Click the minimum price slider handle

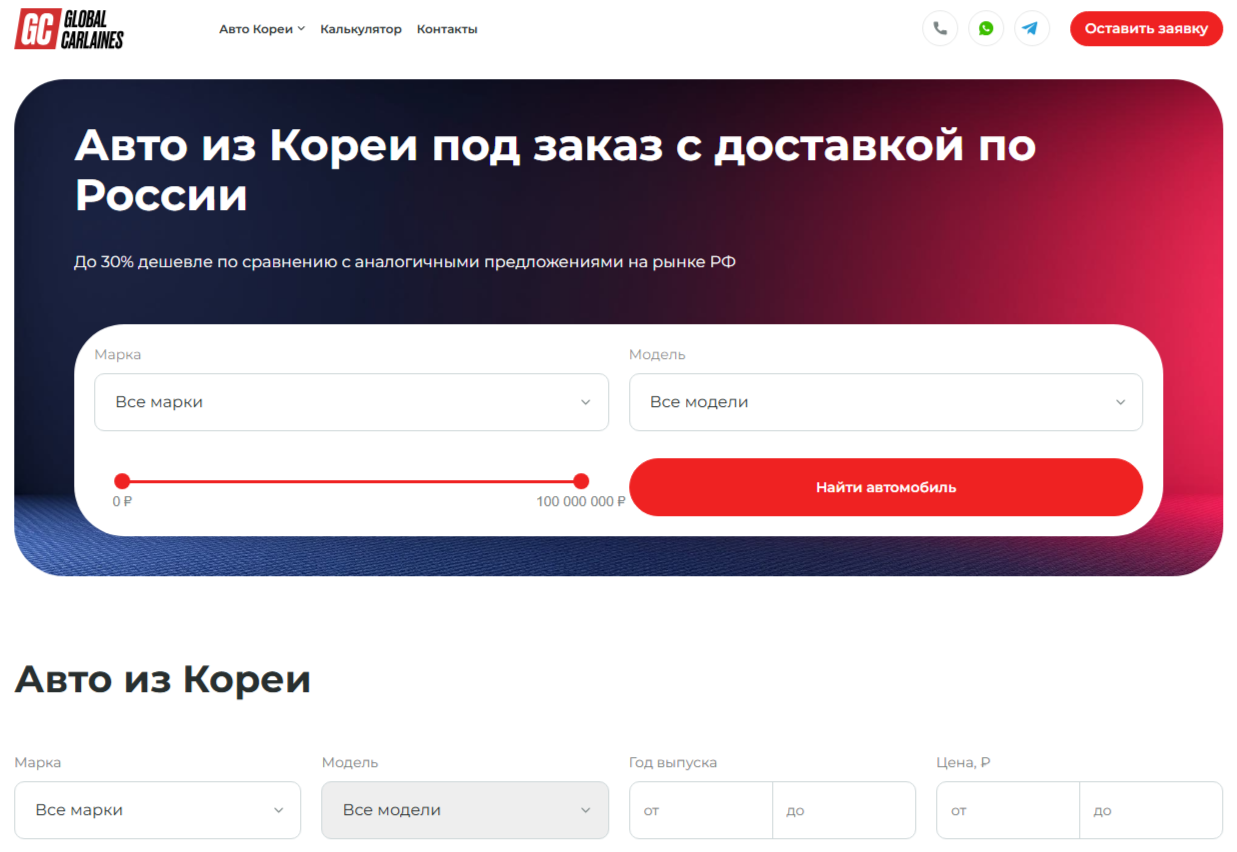[122, 481]
